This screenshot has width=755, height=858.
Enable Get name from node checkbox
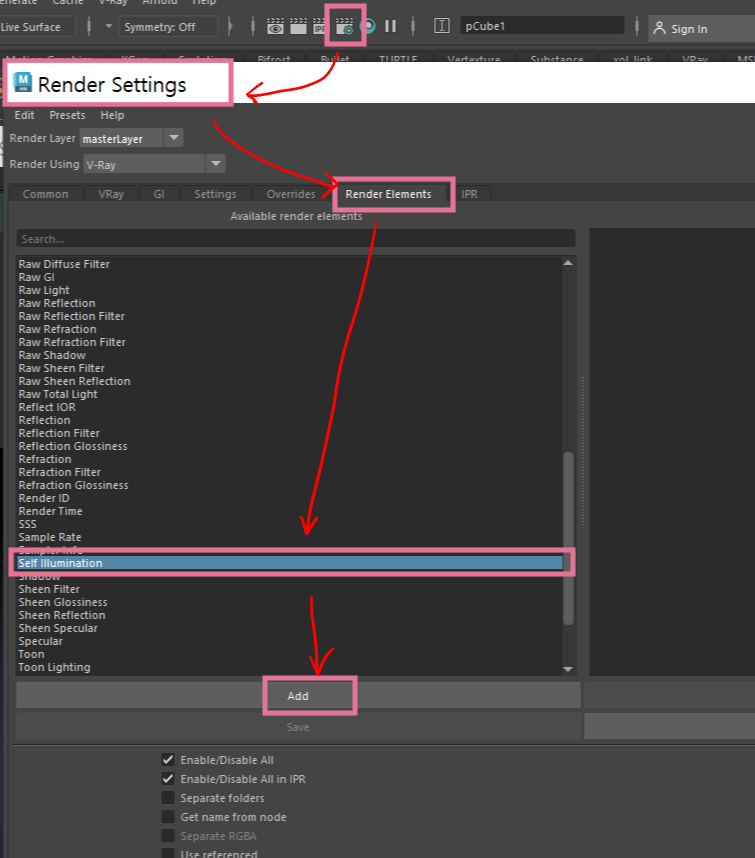click(x=168, y=817)
